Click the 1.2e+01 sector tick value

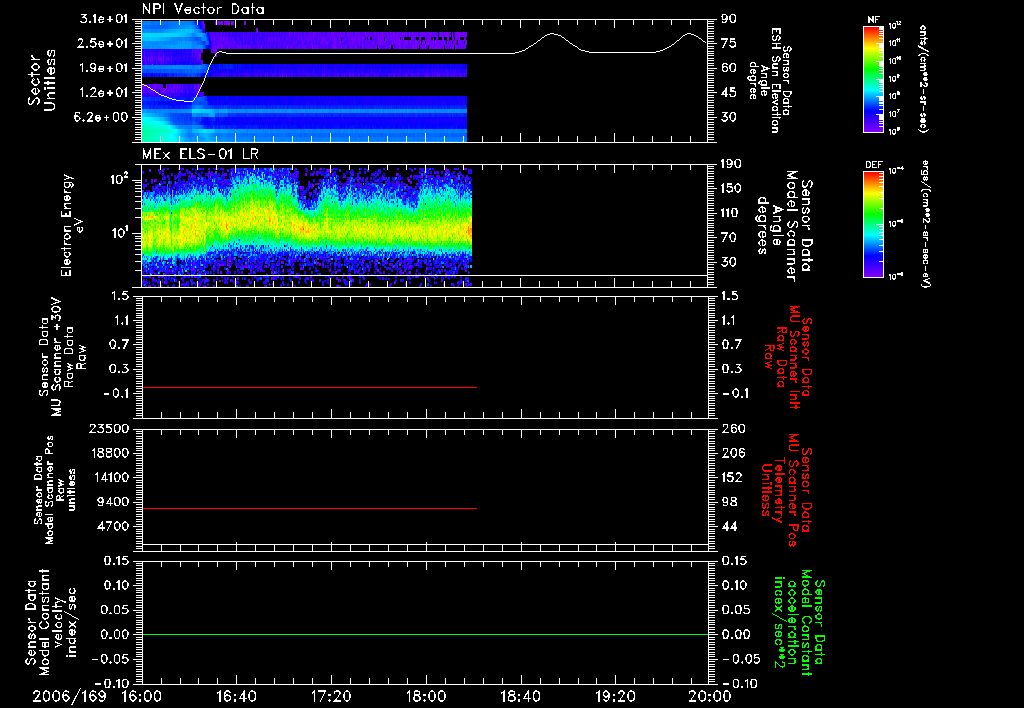point(104,93)
